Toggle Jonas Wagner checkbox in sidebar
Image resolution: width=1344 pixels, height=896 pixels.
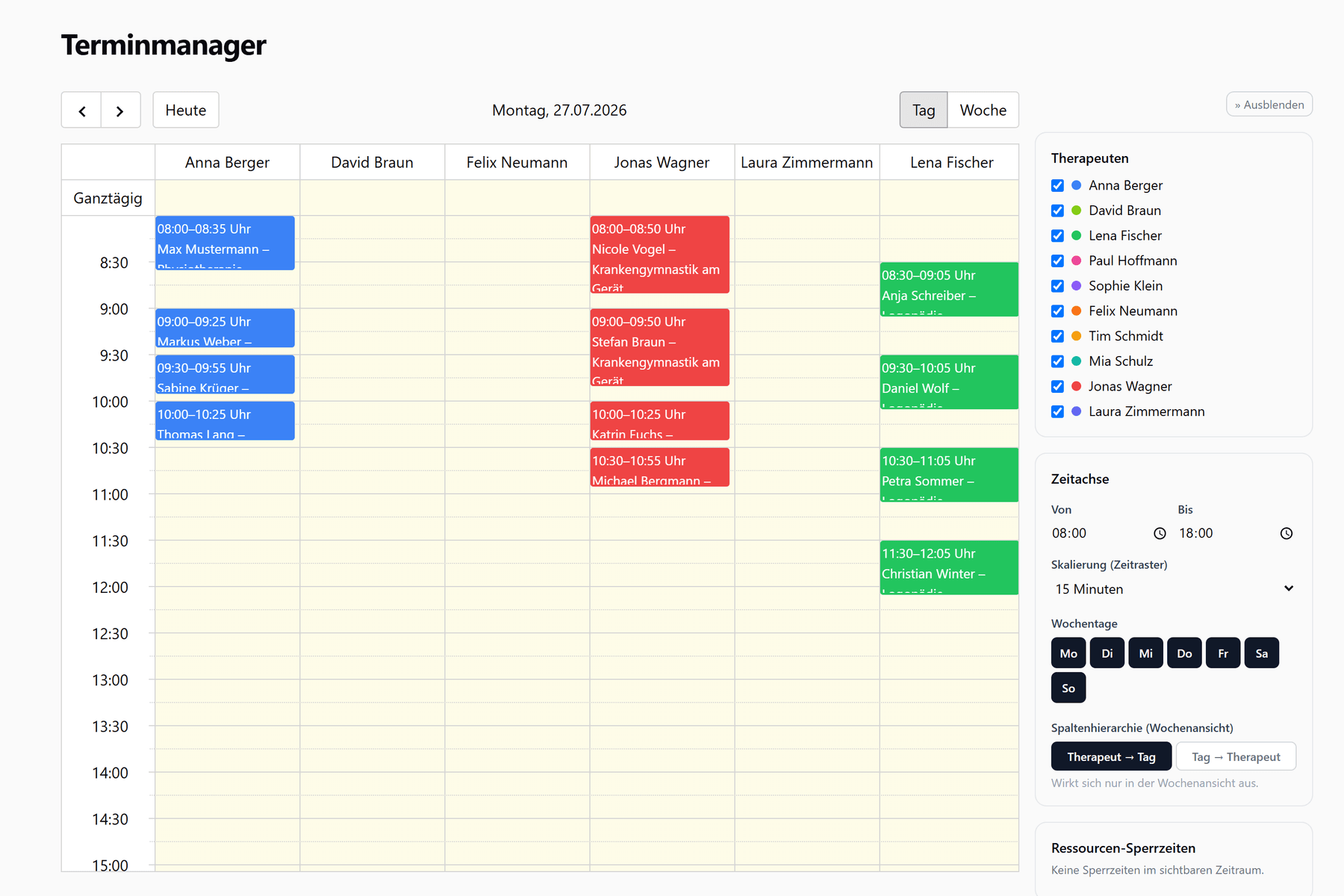1057,387
